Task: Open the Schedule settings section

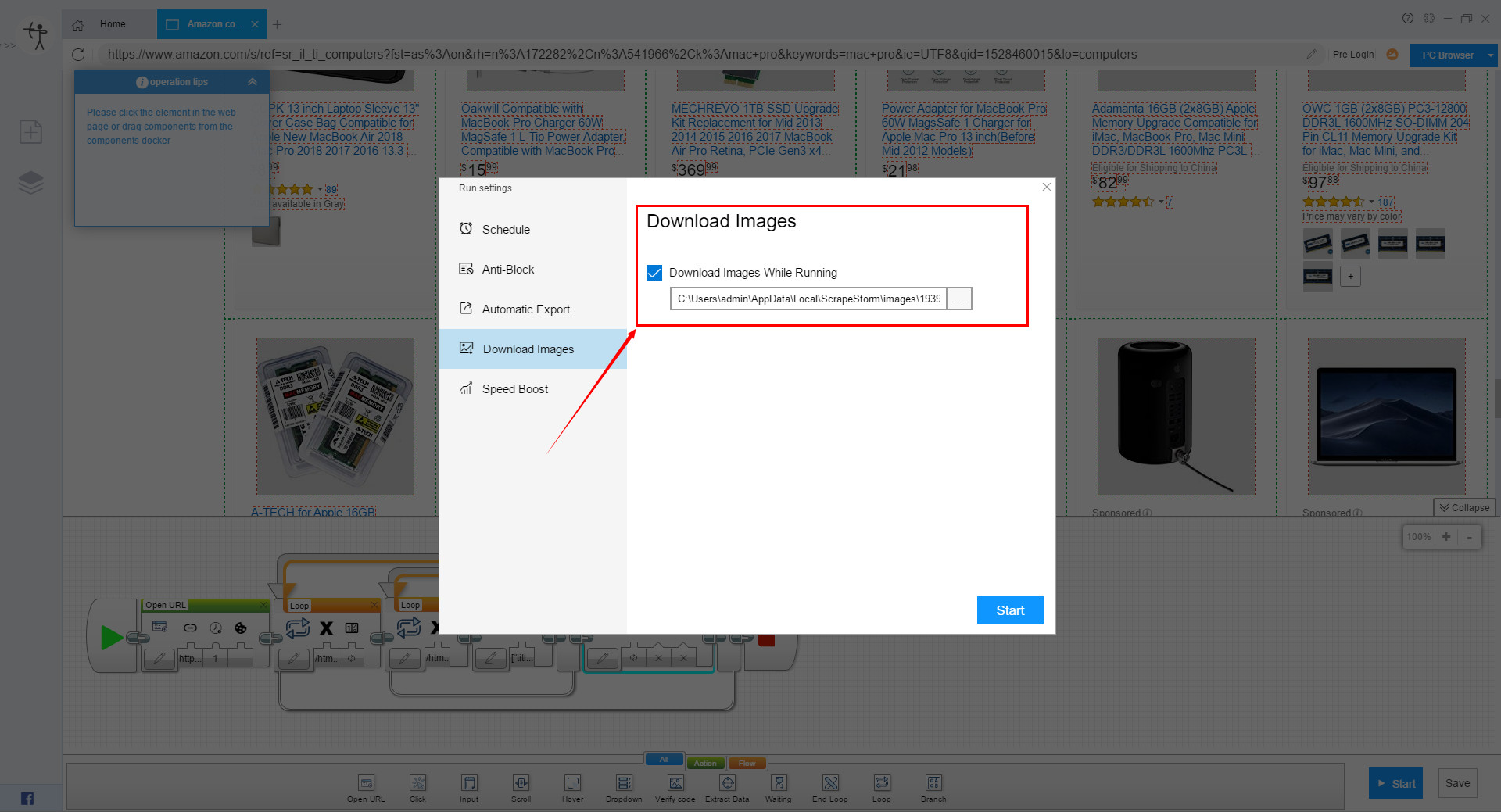Action: 506,229
